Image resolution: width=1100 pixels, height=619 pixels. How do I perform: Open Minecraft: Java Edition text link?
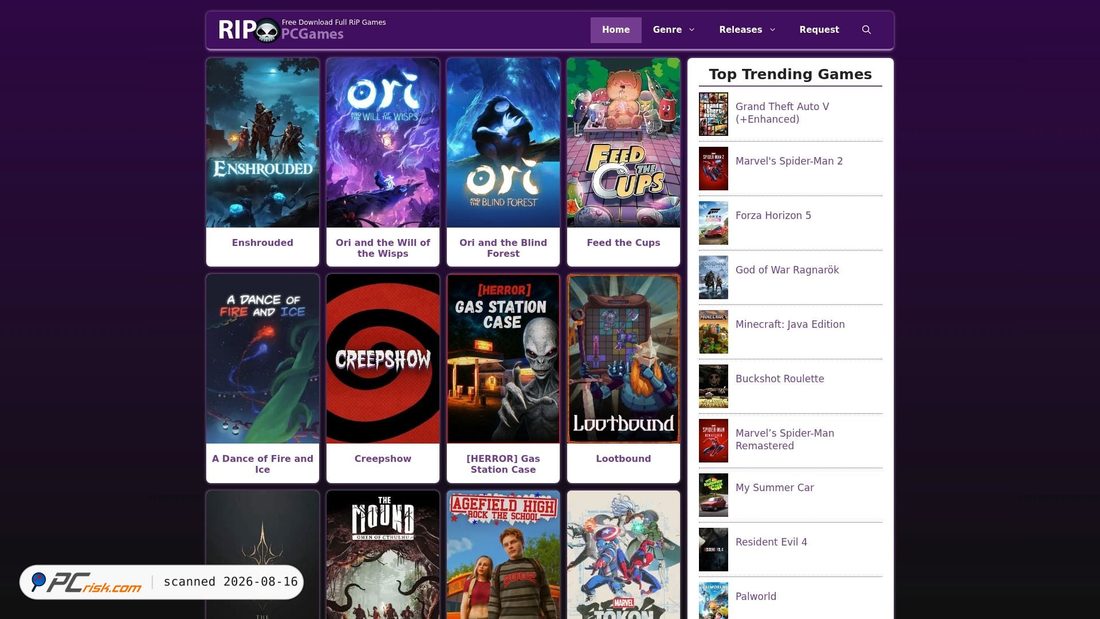(790, 324)
